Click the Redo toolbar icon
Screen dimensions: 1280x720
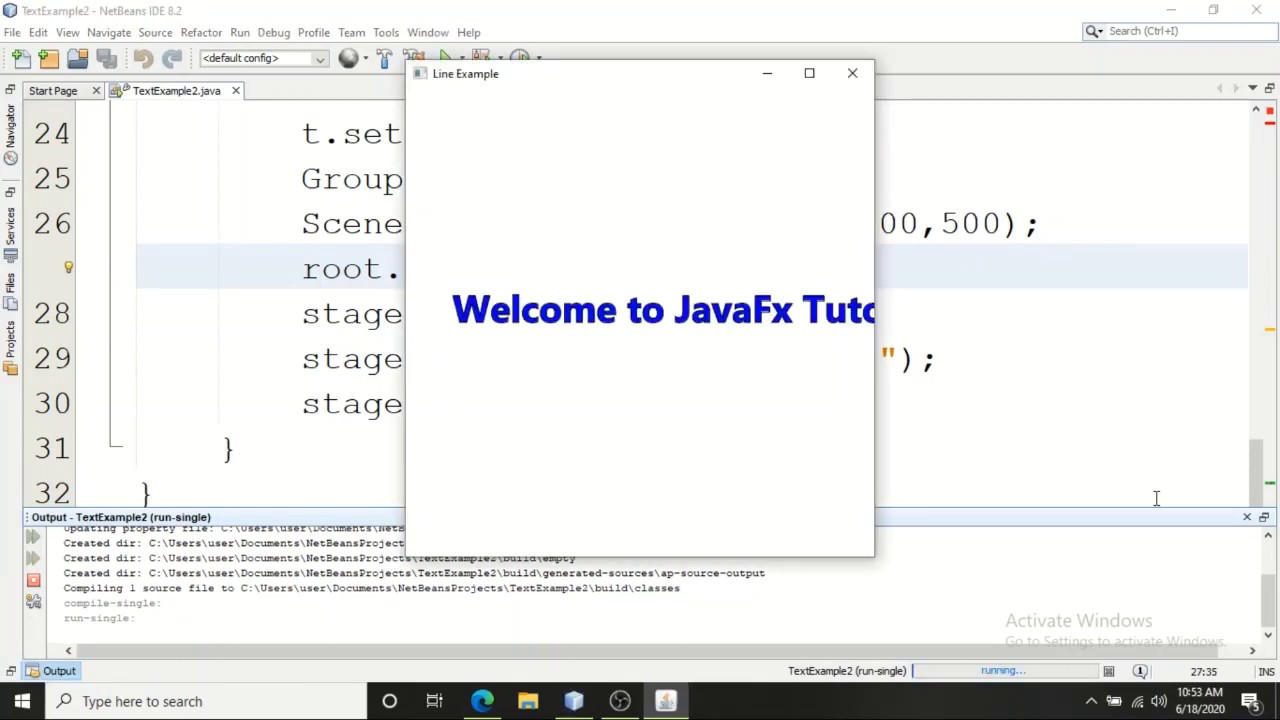[x=172, y=58]
